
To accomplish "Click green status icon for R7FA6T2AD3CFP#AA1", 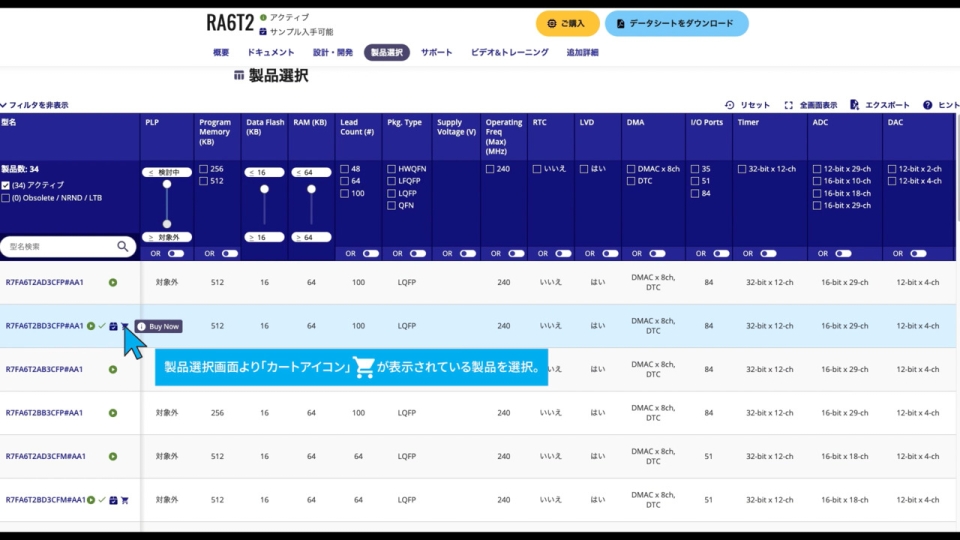I will pos(113,283).
